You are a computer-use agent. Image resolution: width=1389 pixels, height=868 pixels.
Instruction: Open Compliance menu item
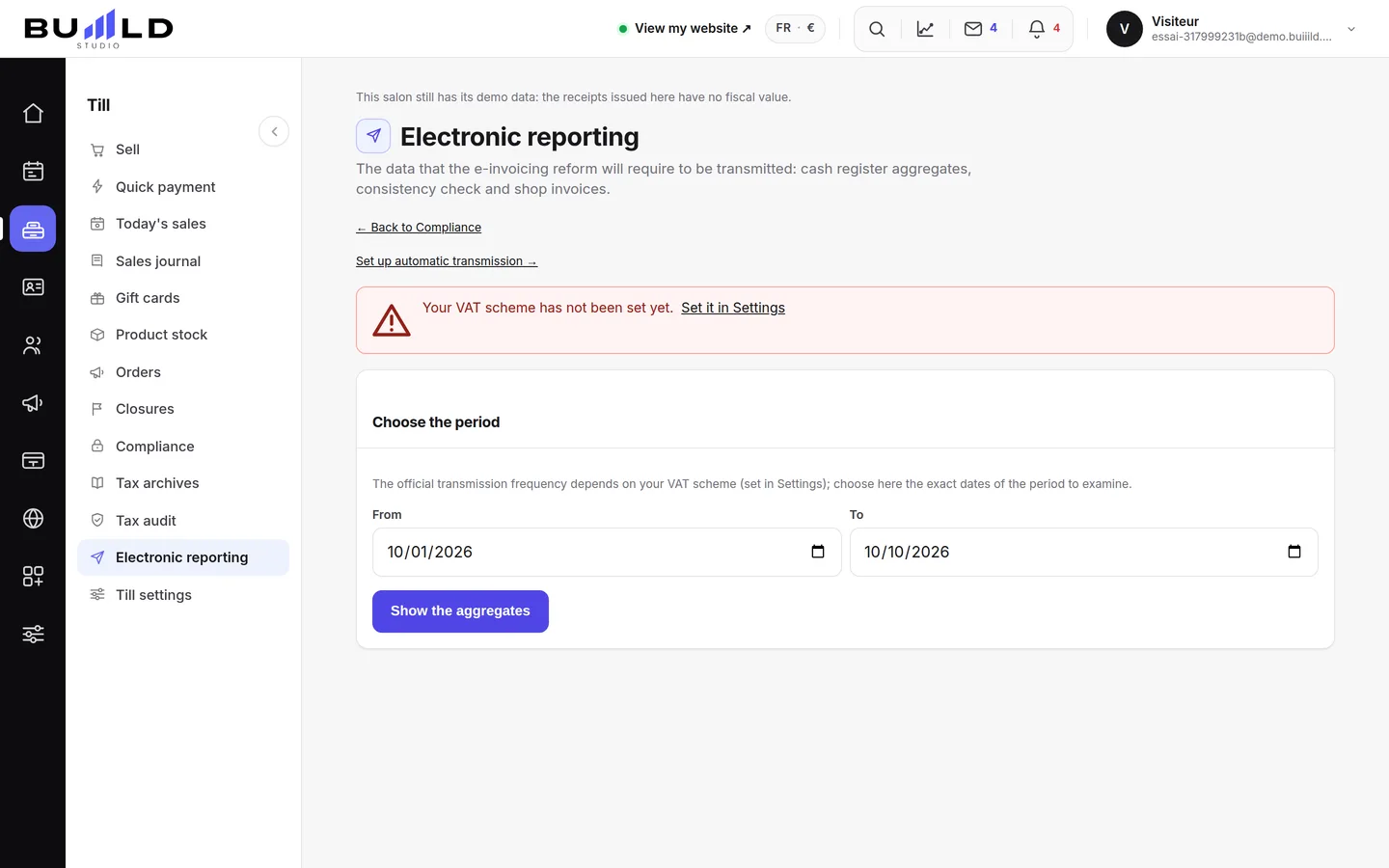[183, 447]
